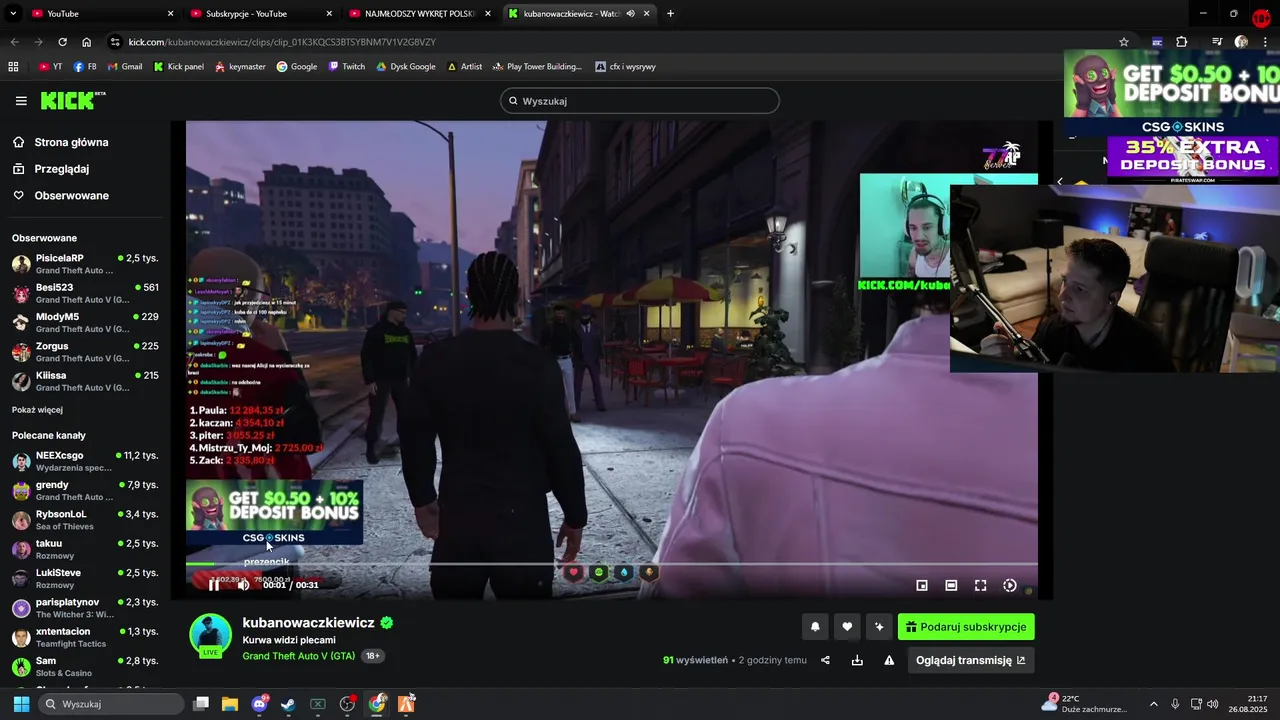The width and height of the screenshot is (1280, 720).
Task: Switch to Subskrypcje - YouTube tab
Action: [260, 14]
